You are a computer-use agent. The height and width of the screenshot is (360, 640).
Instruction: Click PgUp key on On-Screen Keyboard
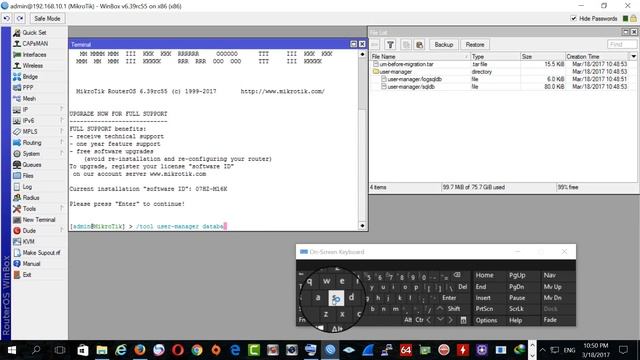[x=517, y=276]
